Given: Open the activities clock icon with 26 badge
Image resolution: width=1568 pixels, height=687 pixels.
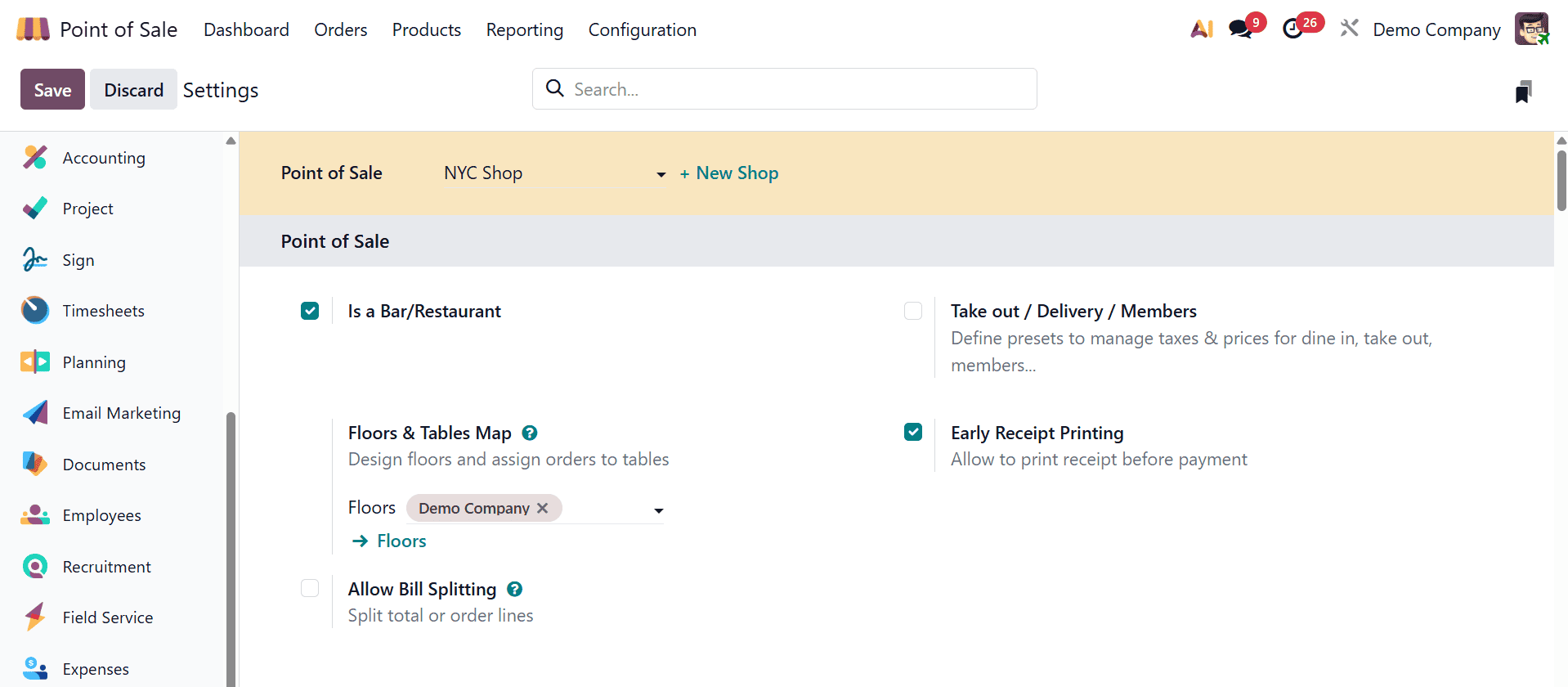Looking at the screenshot, I should point(1292,29).
